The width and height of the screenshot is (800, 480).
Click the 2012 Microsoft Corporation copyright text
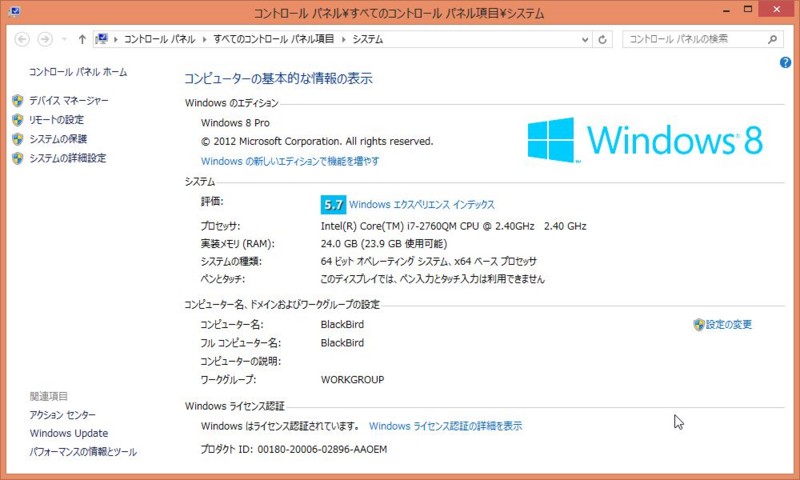[317, 141]
